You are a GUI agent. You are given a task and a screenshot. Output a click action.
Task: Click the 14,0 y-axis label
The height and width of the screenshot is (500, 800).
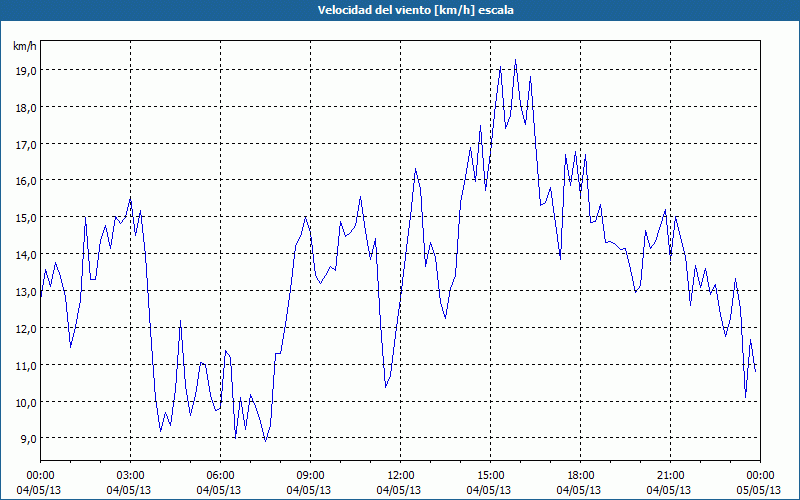(26, 255)
